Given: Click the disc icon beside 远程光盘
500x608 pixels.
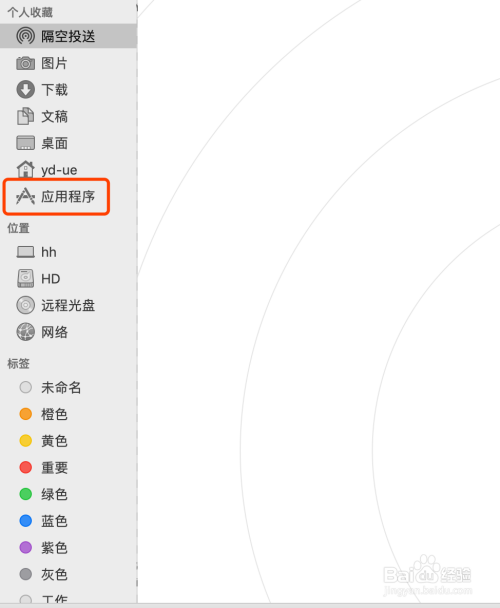Looking at the screenshot, I should (26, 305).
